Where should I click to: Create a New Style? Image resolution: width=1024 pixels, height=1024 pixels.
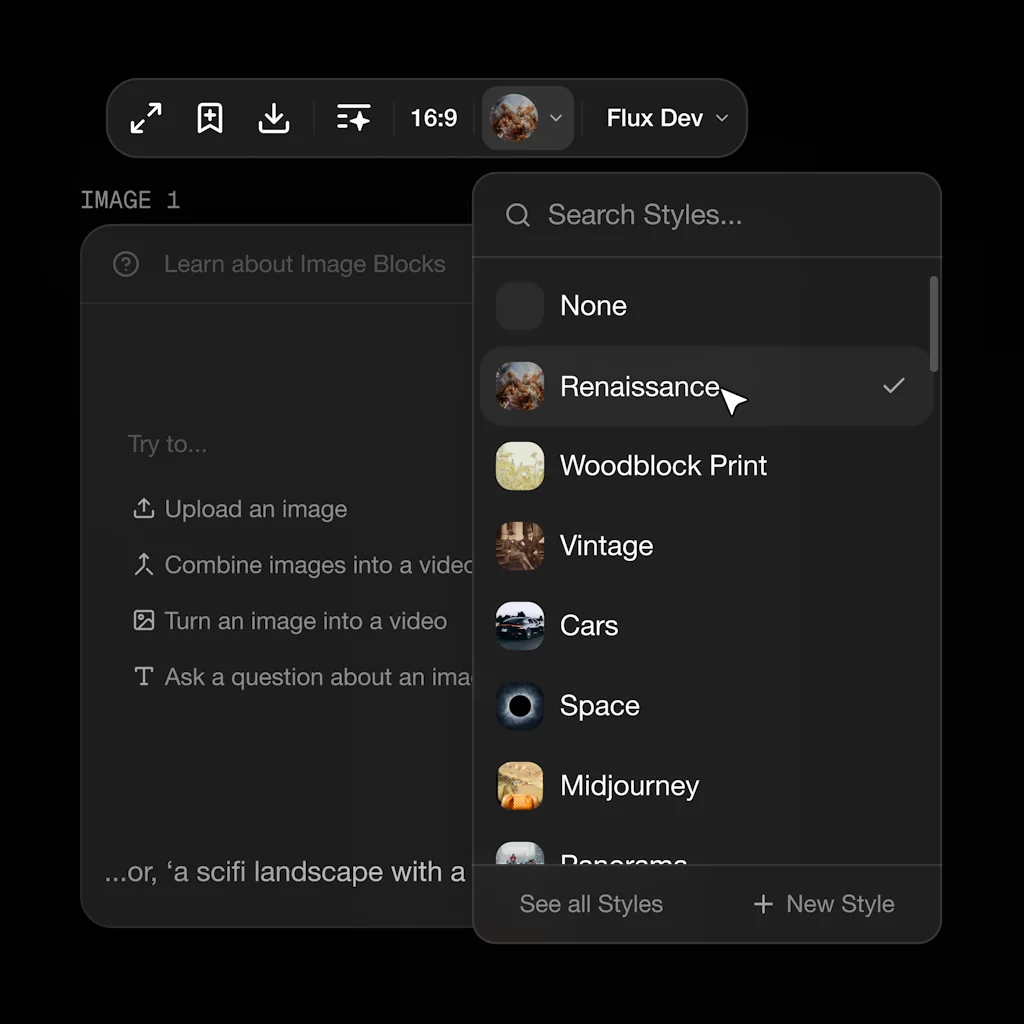(x=824, y=904)
